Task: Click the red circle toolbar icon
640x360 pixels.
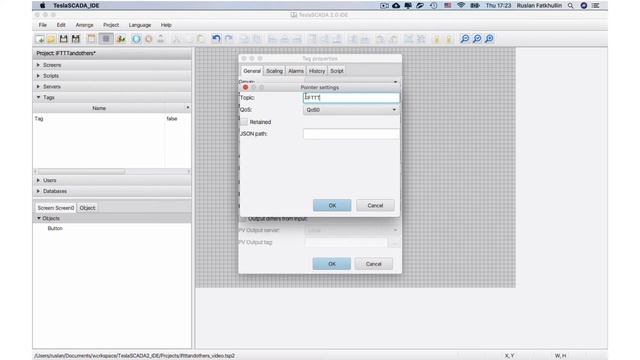Action: 149,39
